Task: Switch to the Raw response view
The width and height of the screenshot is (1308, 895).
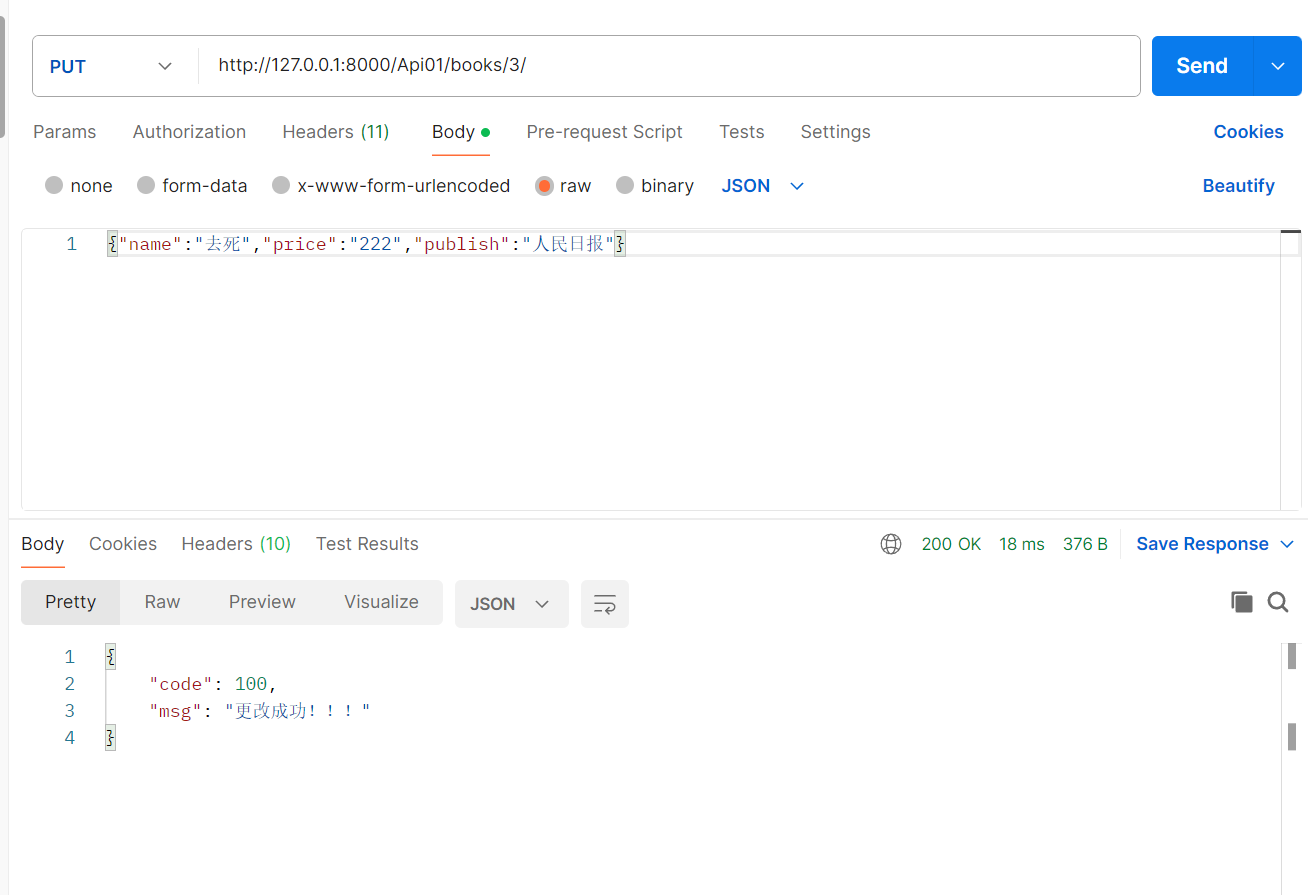Action: click(162, 602)
